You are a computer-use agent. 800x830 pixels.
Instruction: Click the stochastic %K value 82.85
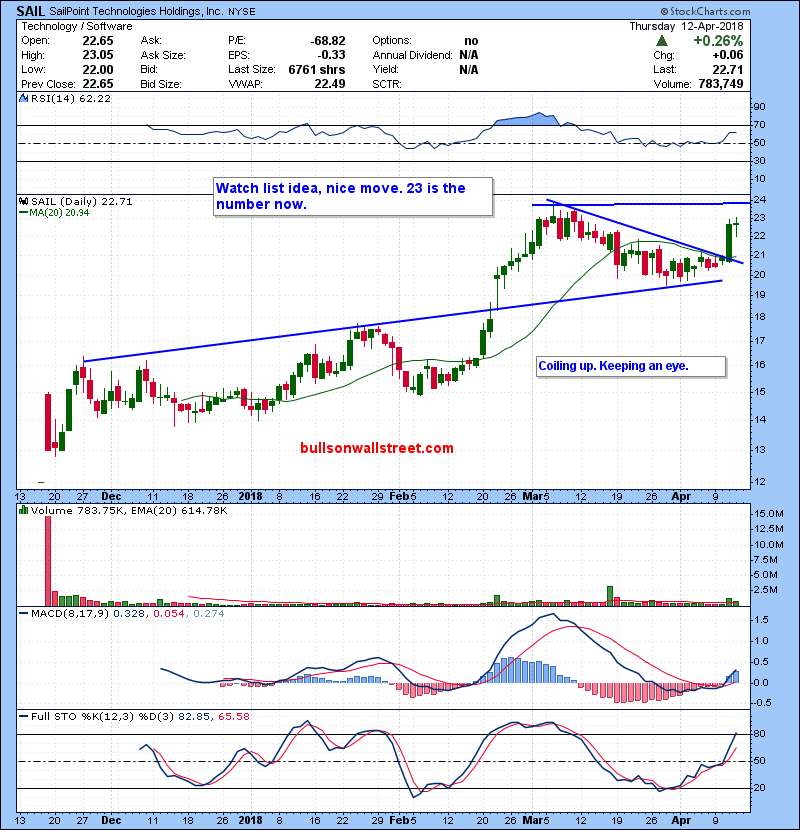[x=194, y=716]
